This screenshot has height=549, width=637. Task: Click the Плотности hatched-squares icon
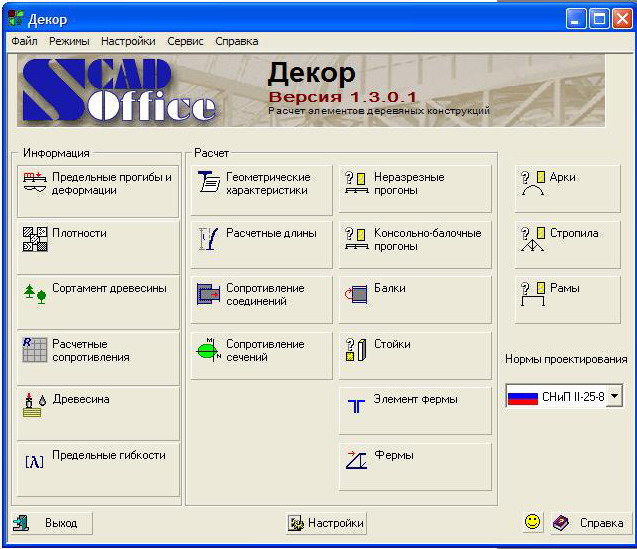click(x=35, y=239)
